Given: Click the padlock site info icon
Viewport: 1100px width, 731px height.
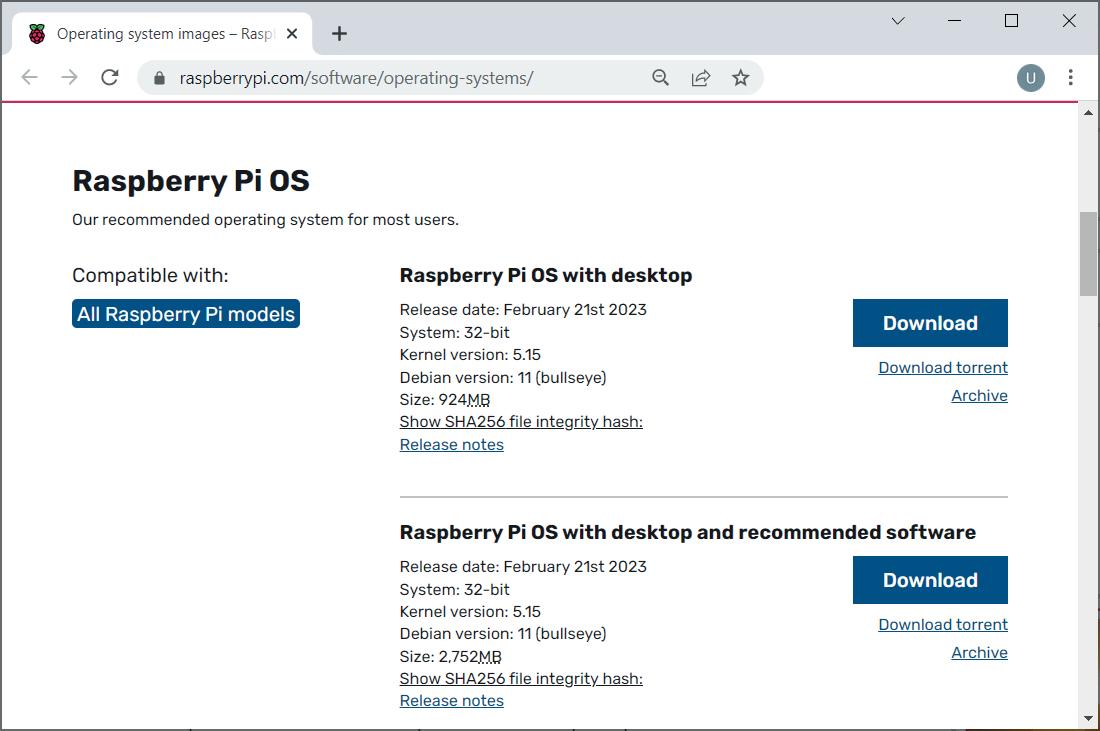Looking at the screenshot, I should 159,78.
